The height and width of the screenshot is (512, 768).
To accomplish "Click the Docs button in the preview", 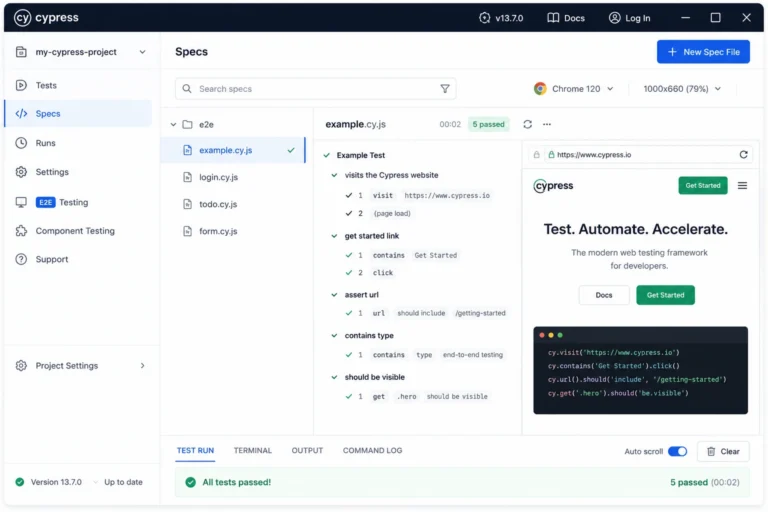I will pos(604,295).
